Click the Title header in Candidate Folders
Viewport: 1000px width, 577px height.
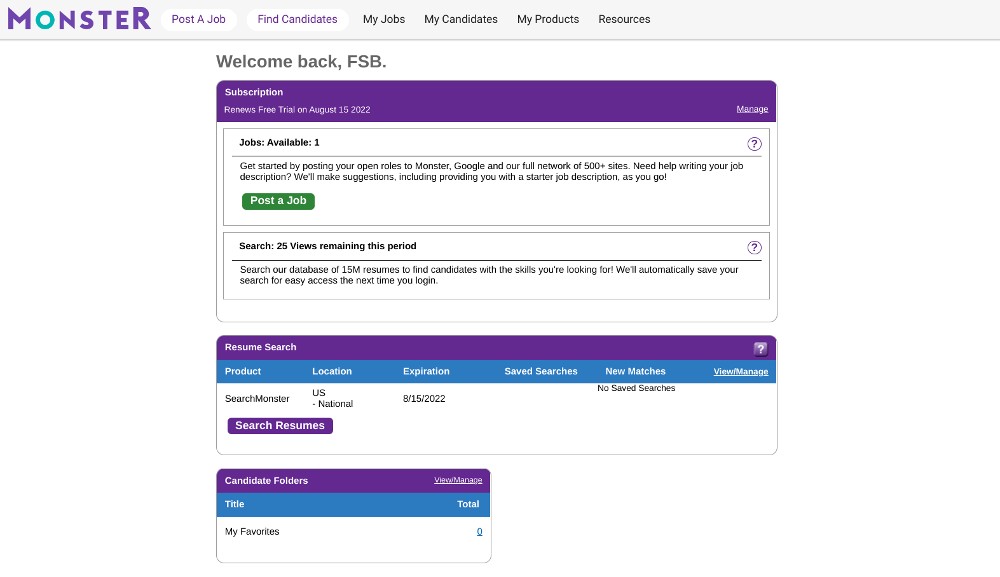(x=234, y=504)
